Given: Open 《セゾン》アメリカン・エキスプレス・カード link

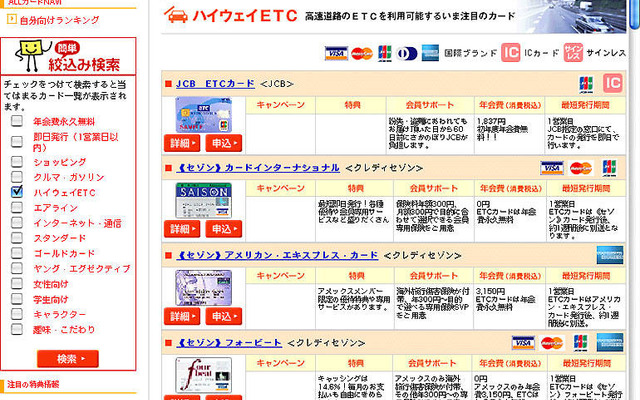Looking at the screenshot, I should (277, 255).
